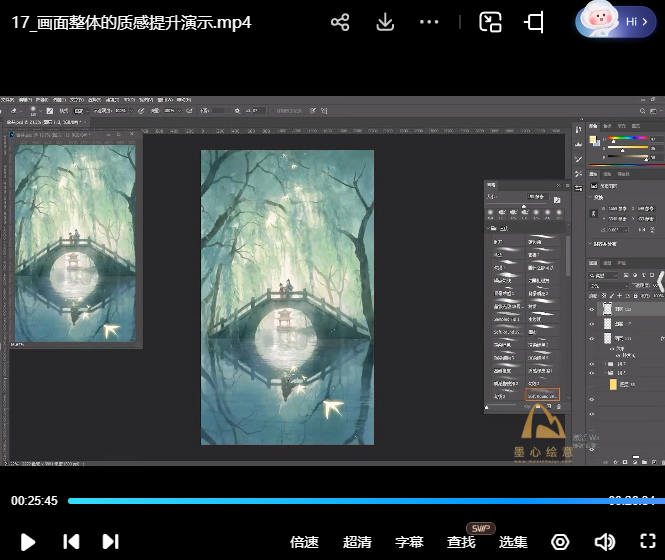Skip to the next video
The width and height of the screenshot is (665, 560).
coord(111,541)
